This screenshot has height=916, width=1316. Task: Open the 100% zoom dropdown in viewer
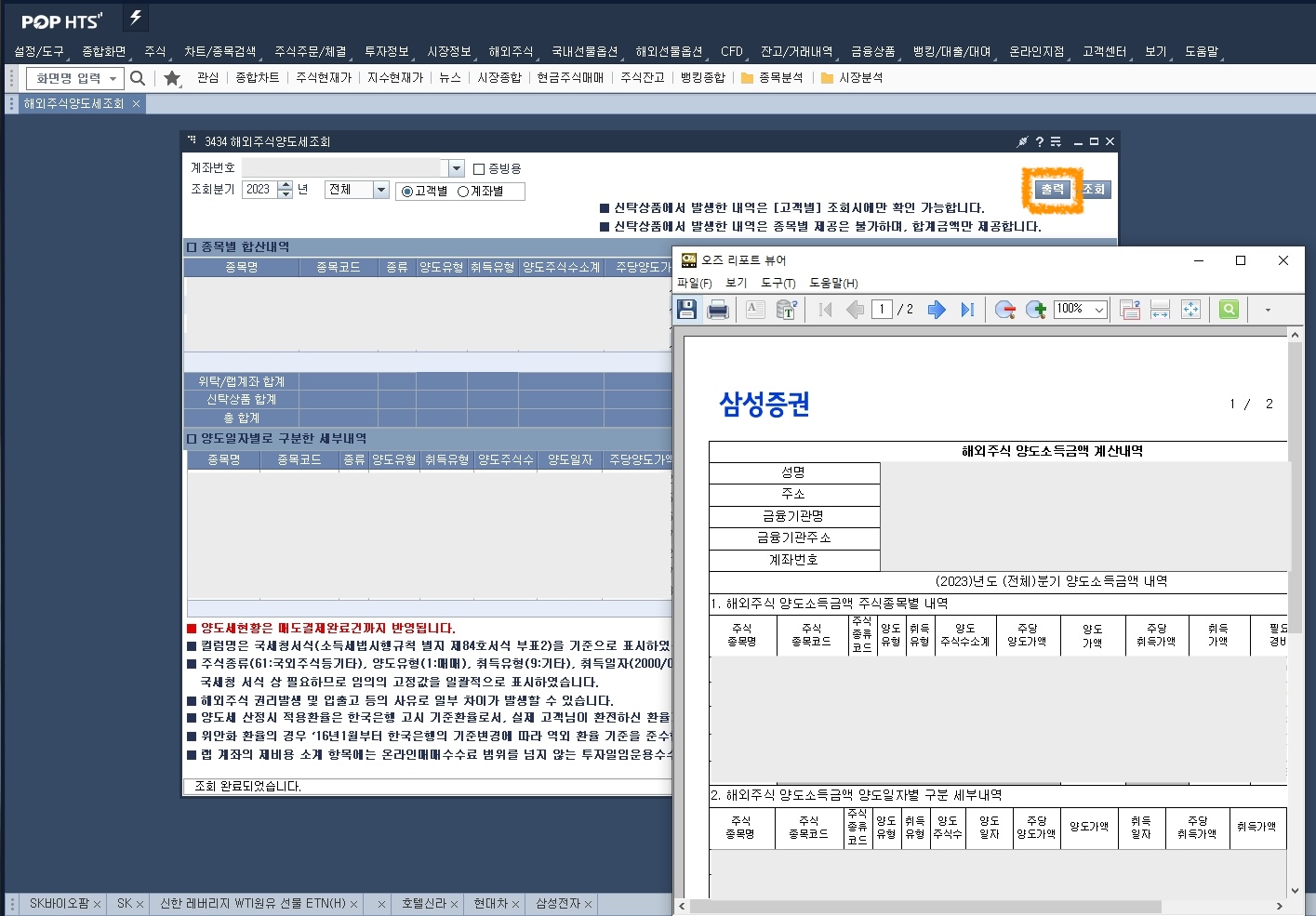(1099, 310)
